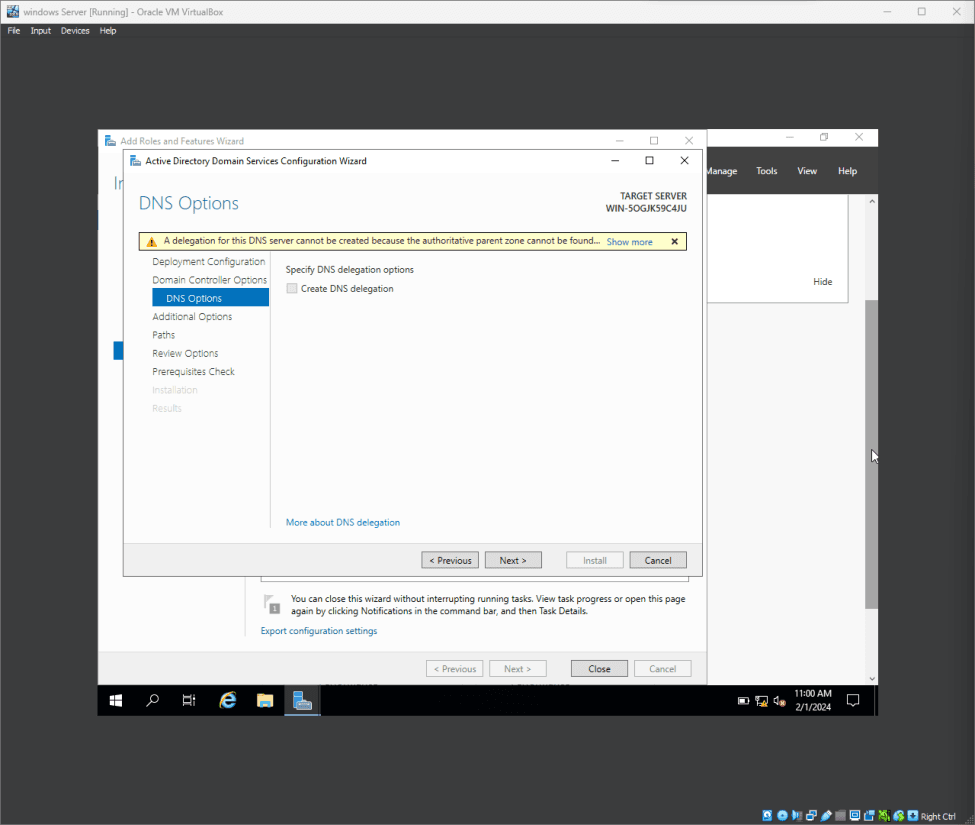
Task: Dismiss the DNS delegation warning banner
Action: [x=675, y=241]
